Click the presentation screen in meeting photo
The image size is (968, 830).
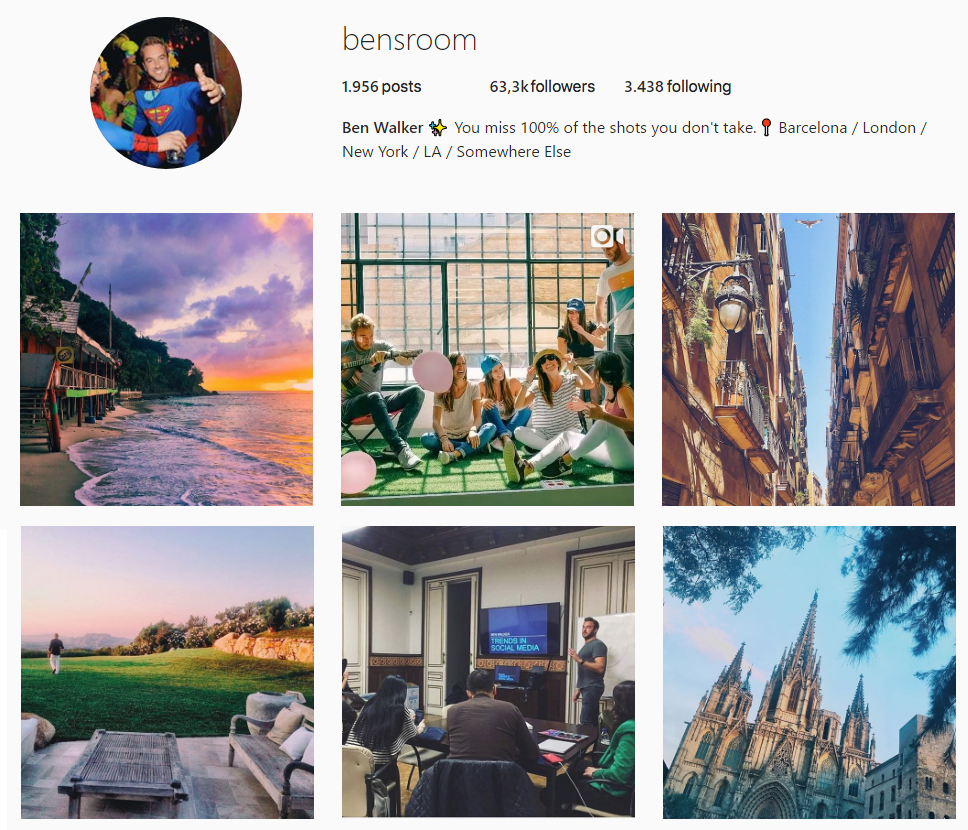pyautogui.click(x=520, y=629)
